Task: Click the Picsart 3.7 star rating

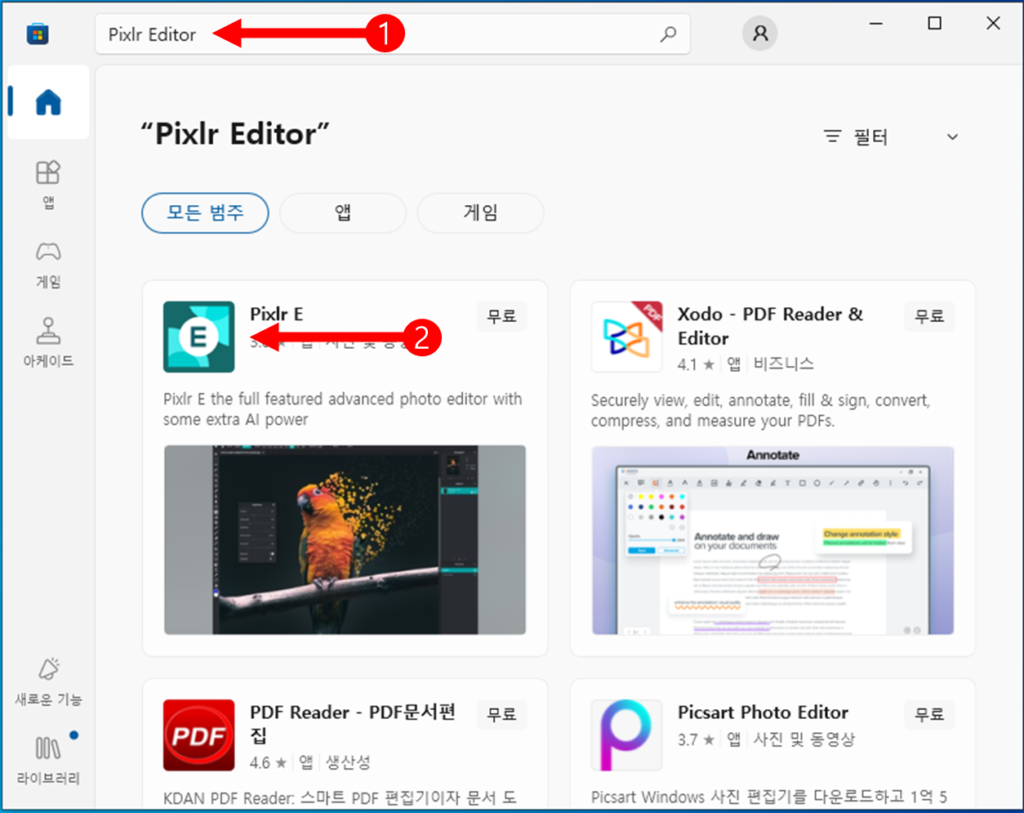Action: pyautogui.click(x=696, y=740)
